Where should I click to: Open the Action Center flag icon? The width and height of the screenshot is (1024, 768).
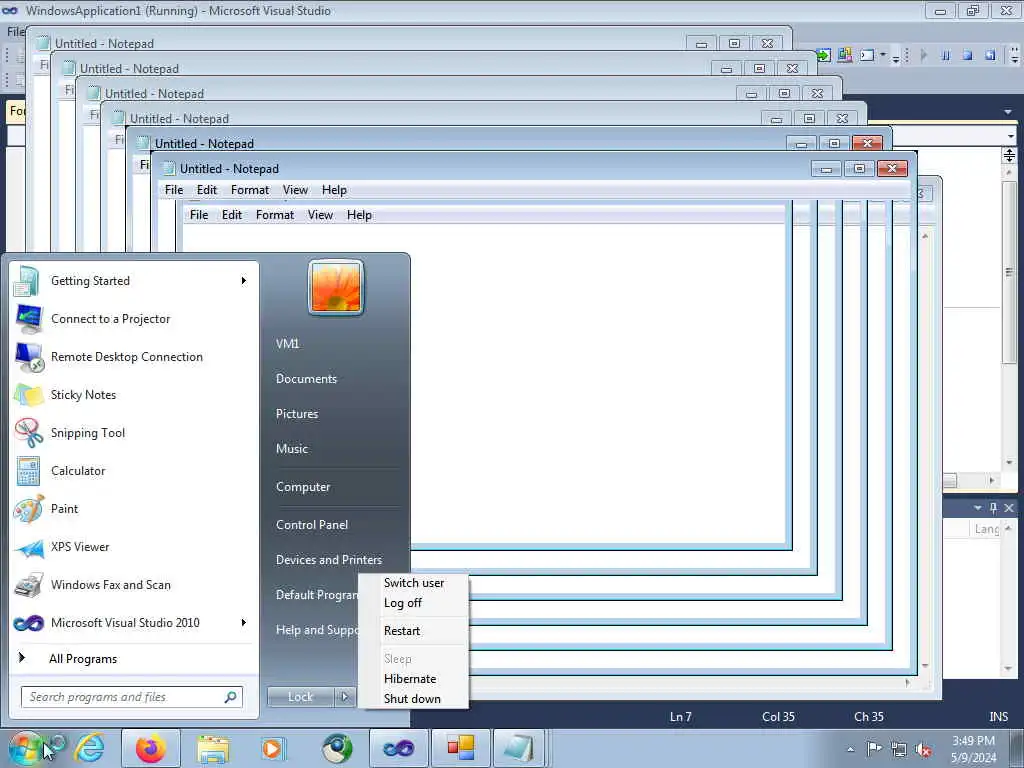(x=874, y=748)
